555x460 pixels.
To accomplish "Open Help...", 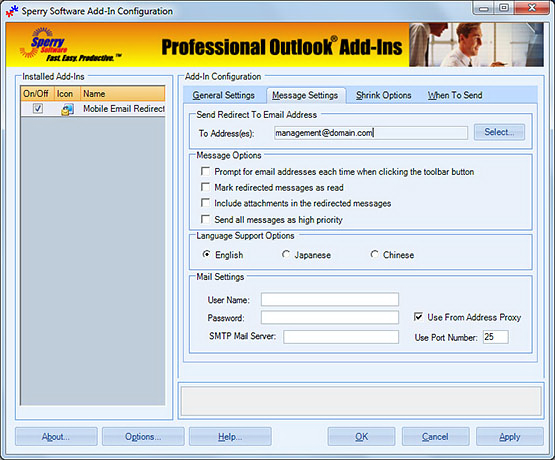I will click(230, 437).
